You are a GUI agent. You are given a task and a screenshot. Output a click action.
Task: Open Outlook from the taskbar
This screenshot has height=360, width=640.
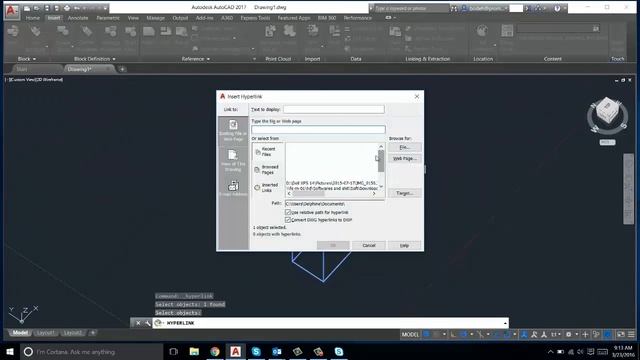[x=277, y=351]
